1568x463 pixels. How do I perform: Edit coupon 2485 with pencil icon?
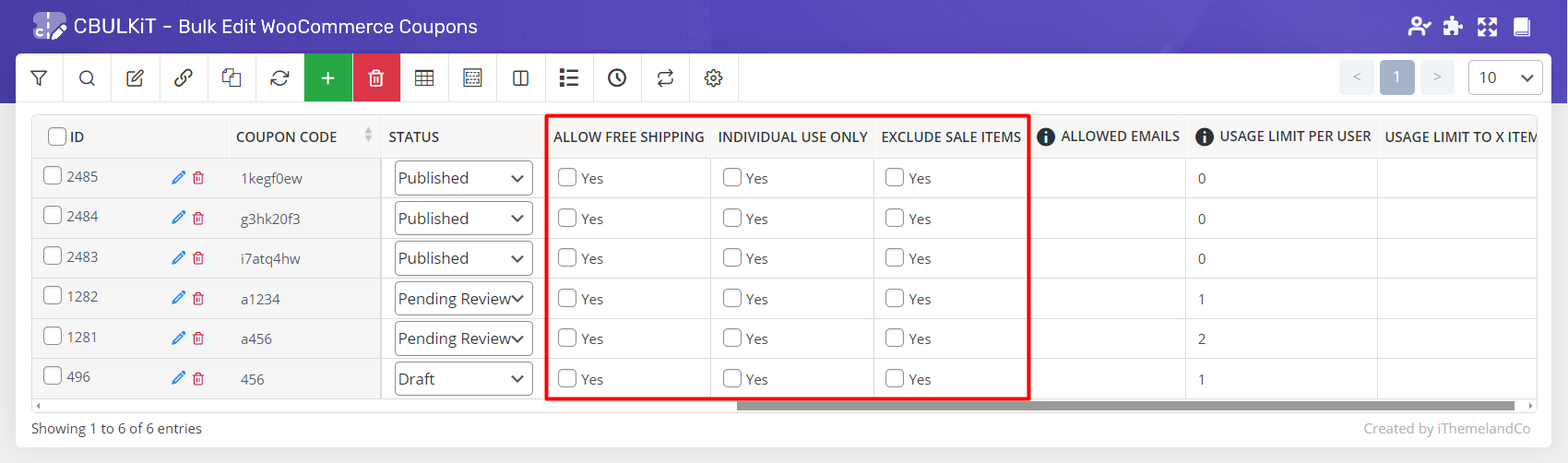[x=178, y=178]
